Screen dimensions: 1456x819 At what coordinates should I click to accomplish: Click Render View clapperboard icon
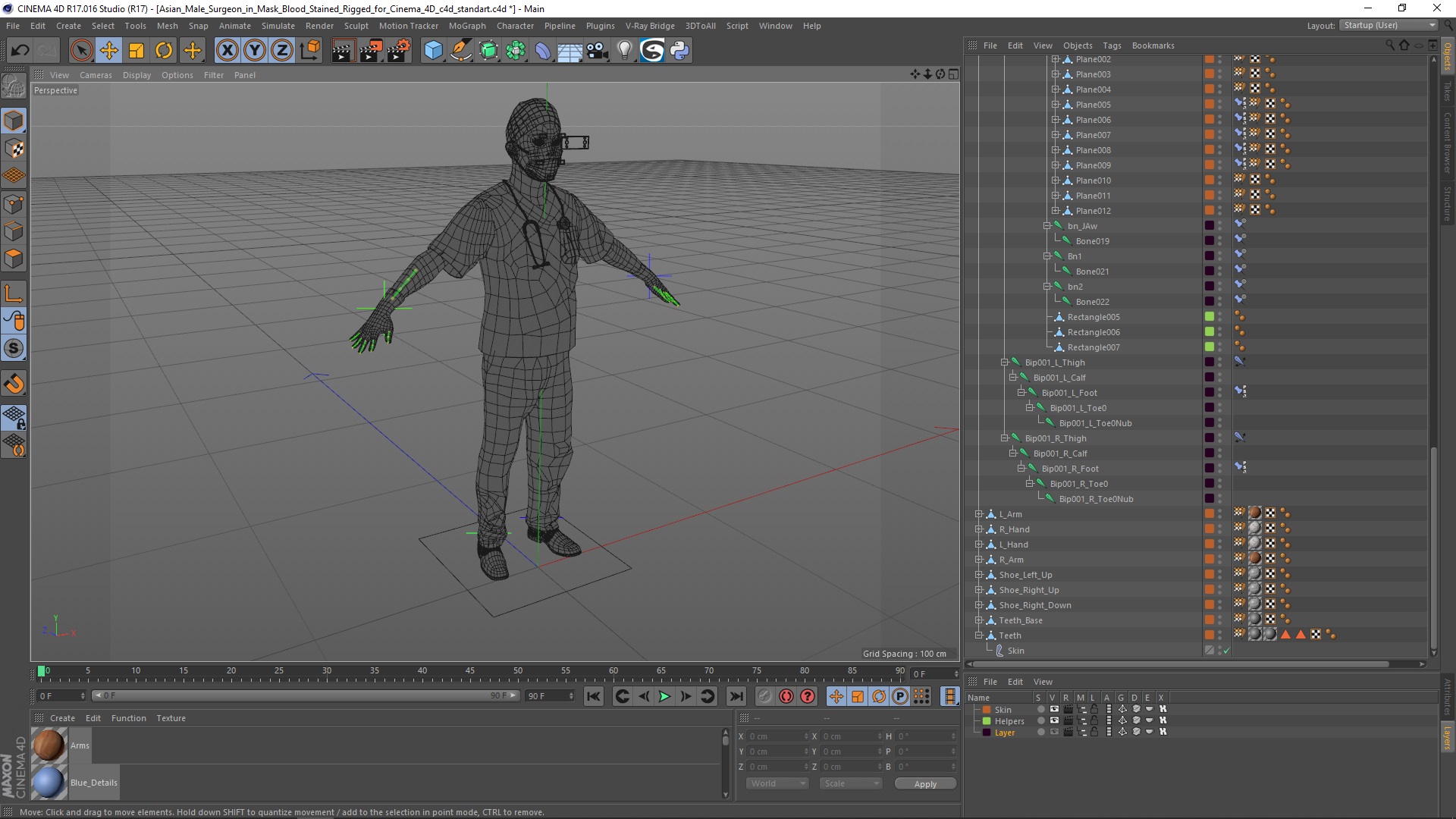(343, 51)
